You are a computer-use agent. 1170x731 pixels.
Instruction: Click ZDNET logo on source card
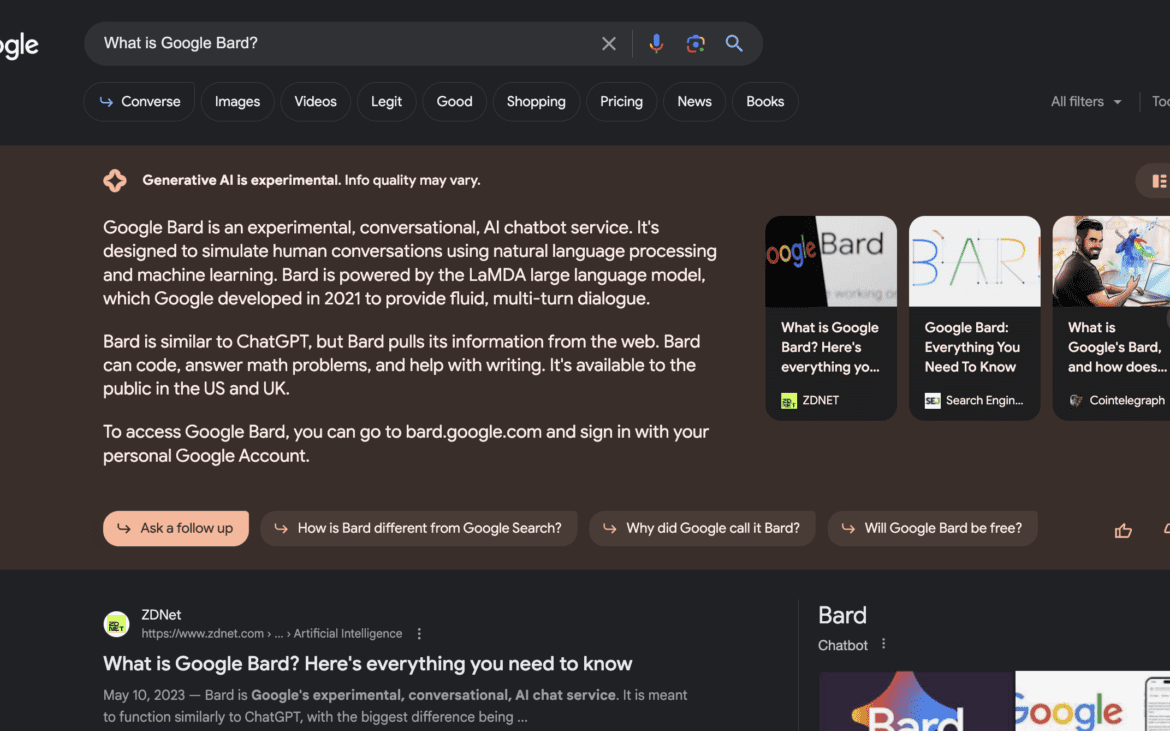pos(789,401)
